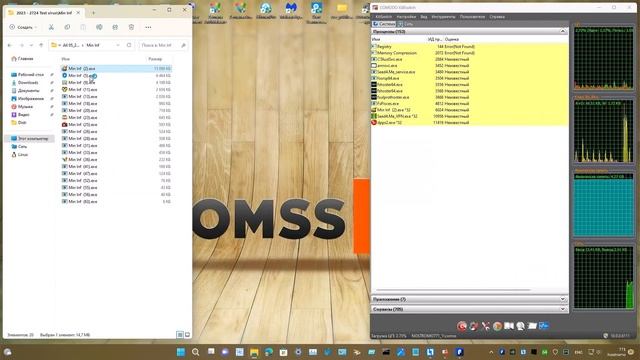The image size is (640, 360).
Task: Sort Explorer files by Имя column
Action: 65,59
